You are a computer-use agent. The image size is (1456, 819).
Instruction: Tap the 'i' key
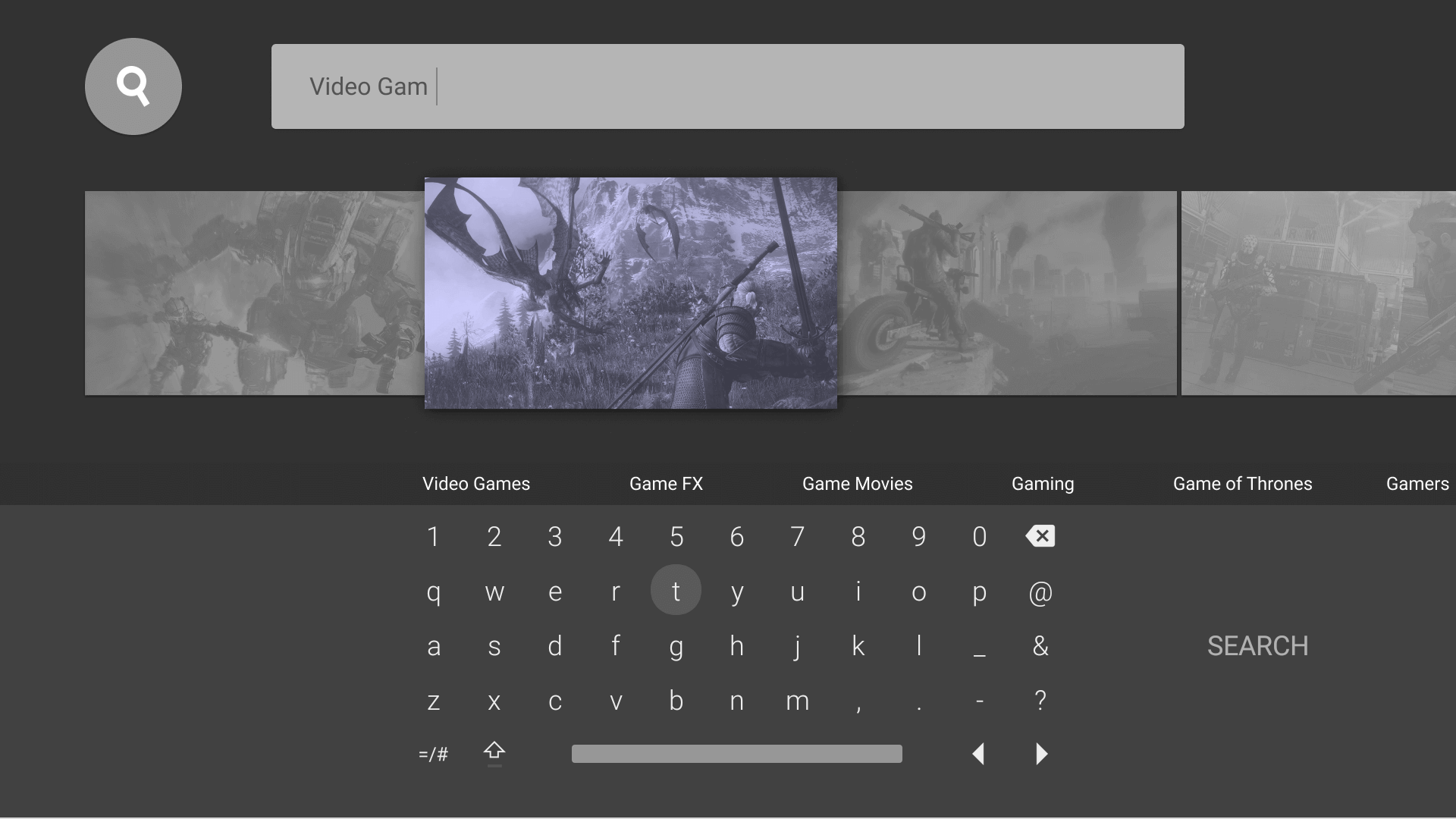(858, 590)
